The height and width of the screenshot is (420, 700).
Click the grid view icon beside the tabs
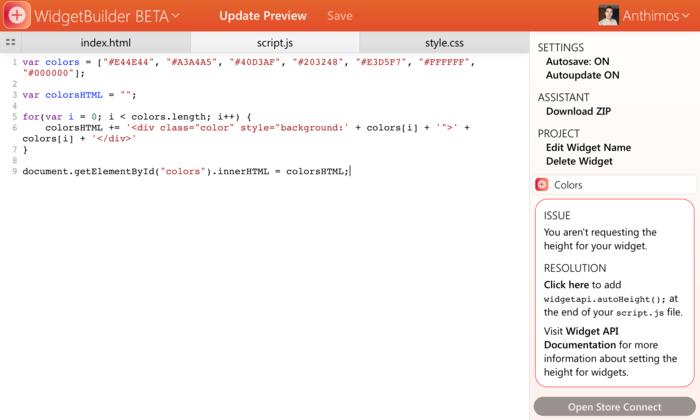[11, 42]
